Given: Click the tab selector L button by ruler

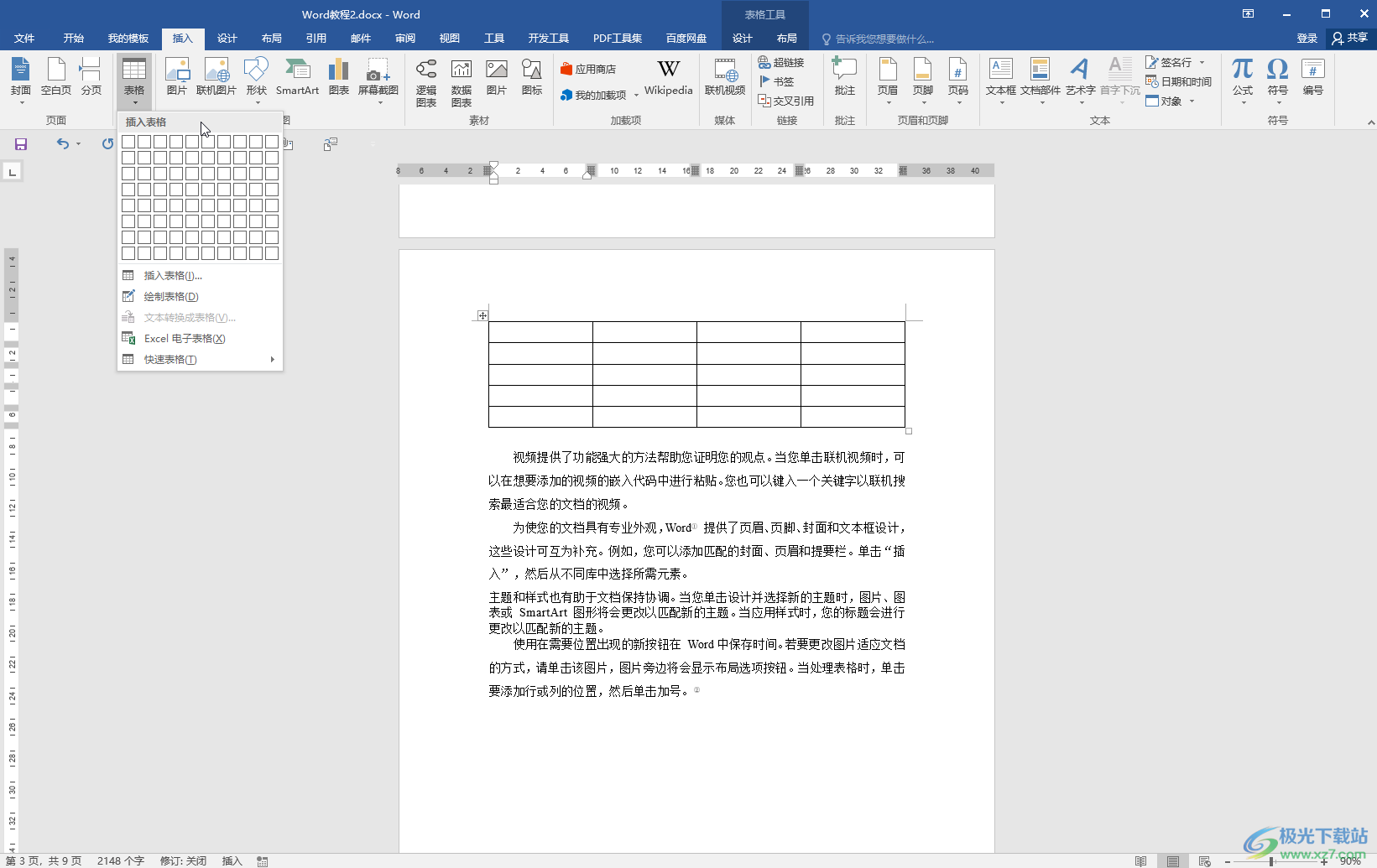Looking at the screenshot, I should (12, 172).
